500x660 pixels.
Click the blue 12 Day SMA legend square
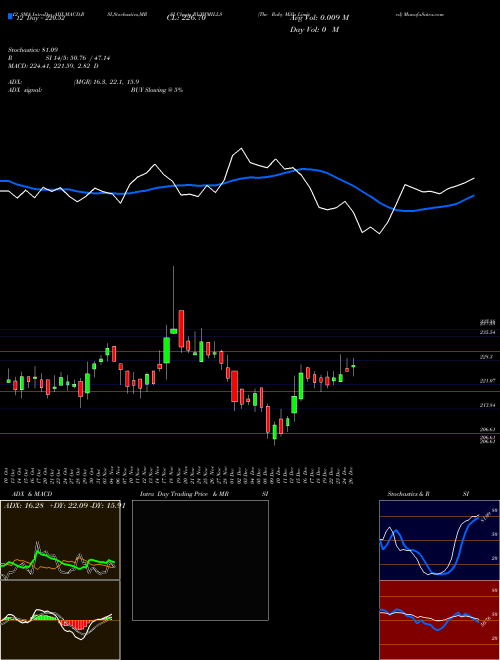[x=10, y=17]
